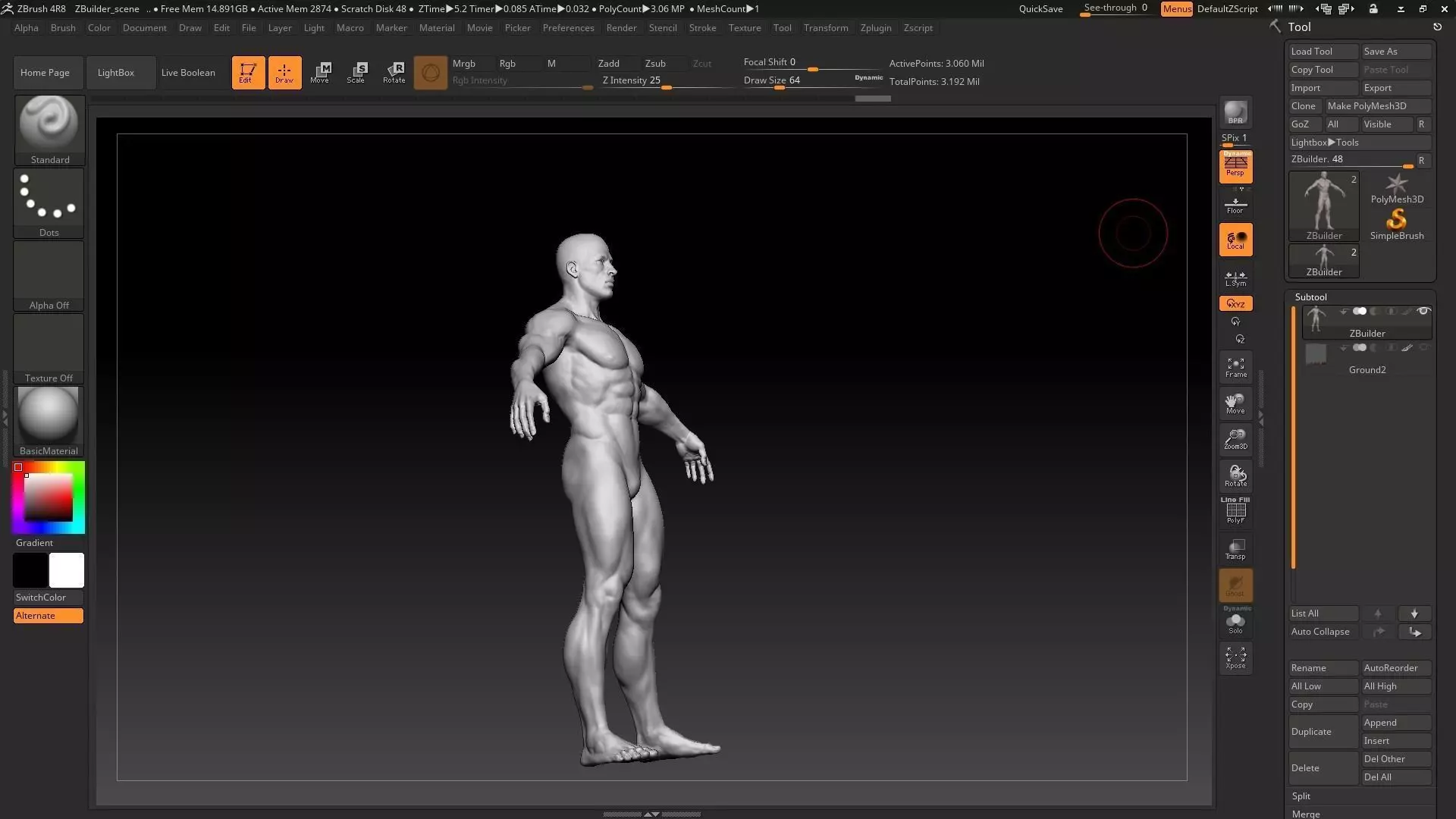The height and width of the screenshot is (819, 1456).
Task: Select the SimpleBrush tool icon
Action: point(1396,223)
